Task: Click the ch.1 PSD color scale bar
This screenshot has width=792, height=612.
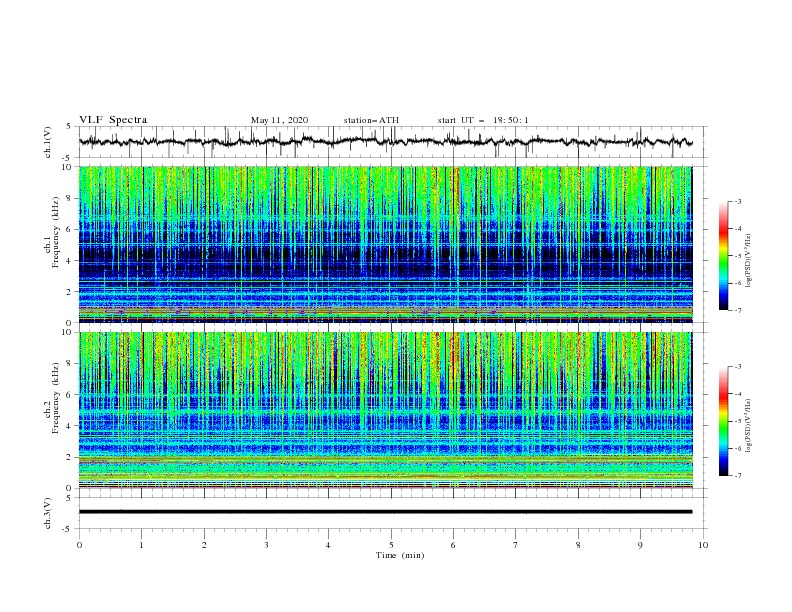Action: 723,256
